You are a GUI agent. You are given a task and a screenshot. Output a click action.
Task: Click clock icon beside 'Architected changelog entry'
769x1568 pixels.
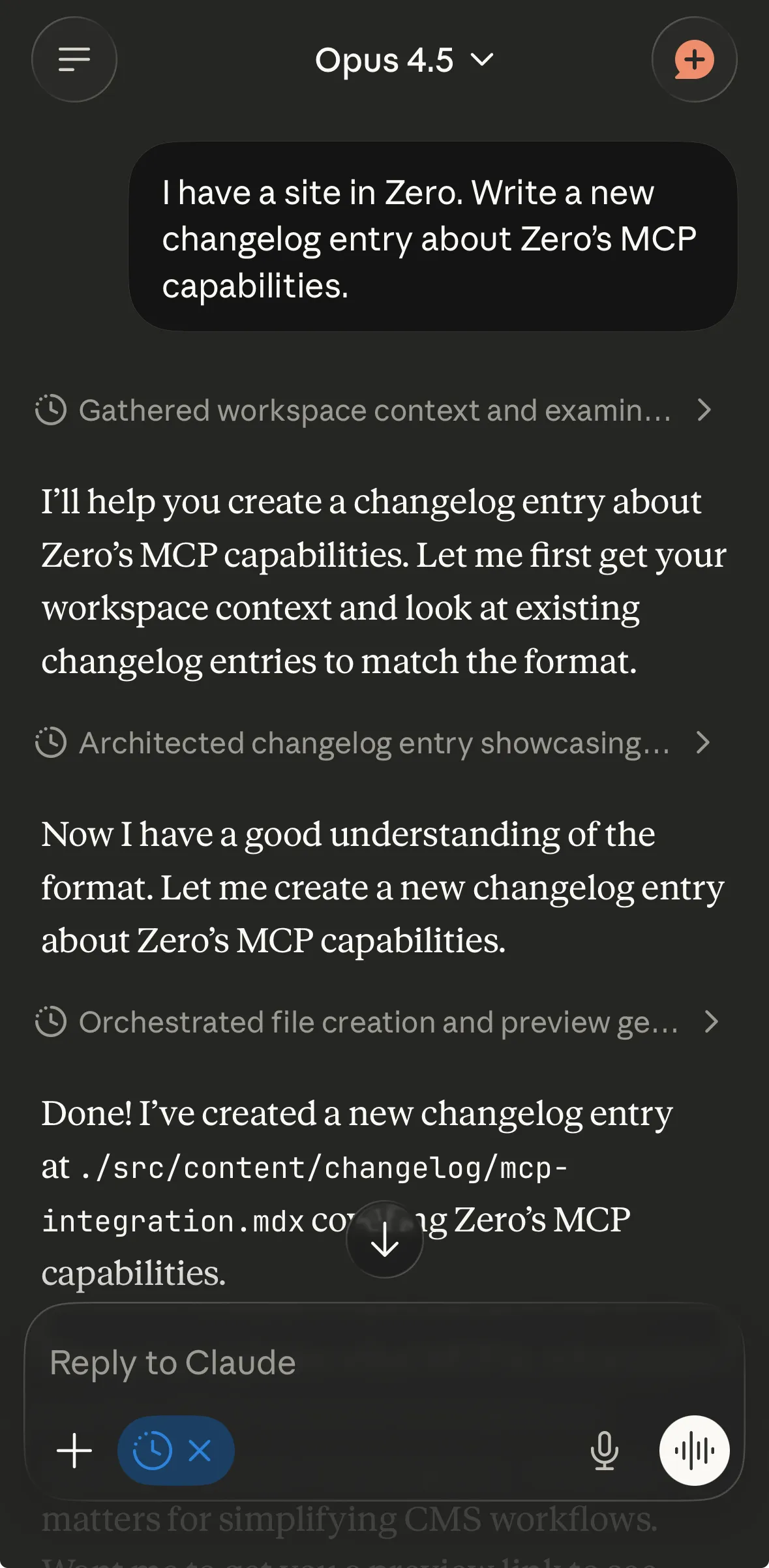51,743
